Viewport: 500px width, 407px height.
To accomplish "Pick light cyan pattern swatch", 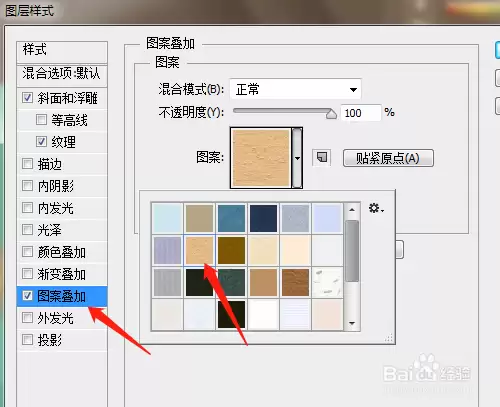I will coord(167,218).
